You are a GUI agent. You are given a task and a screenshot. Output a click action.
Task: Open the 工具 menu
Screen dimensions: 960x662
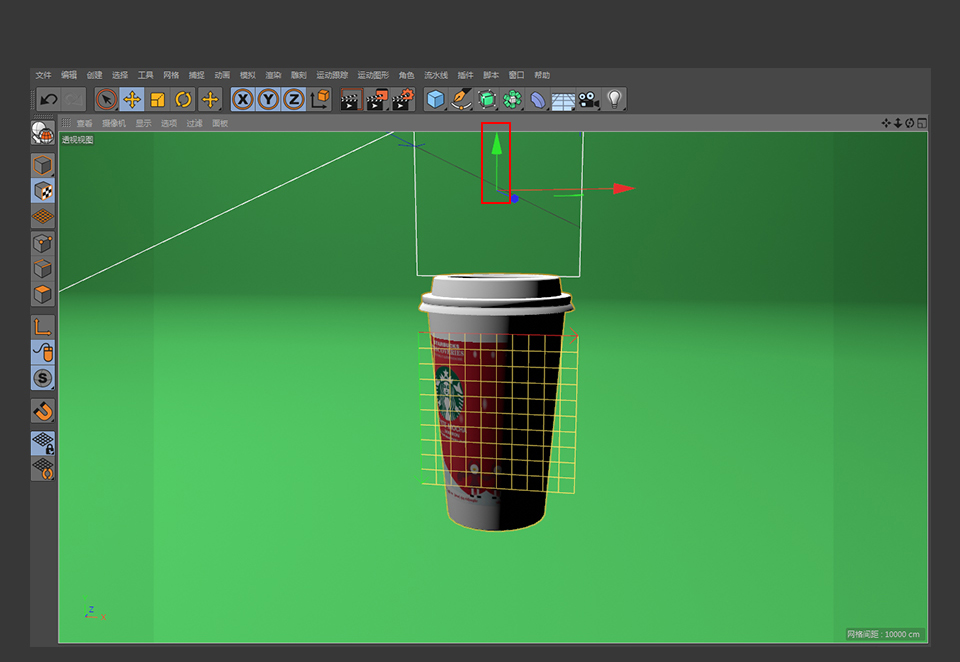[146, 75]
